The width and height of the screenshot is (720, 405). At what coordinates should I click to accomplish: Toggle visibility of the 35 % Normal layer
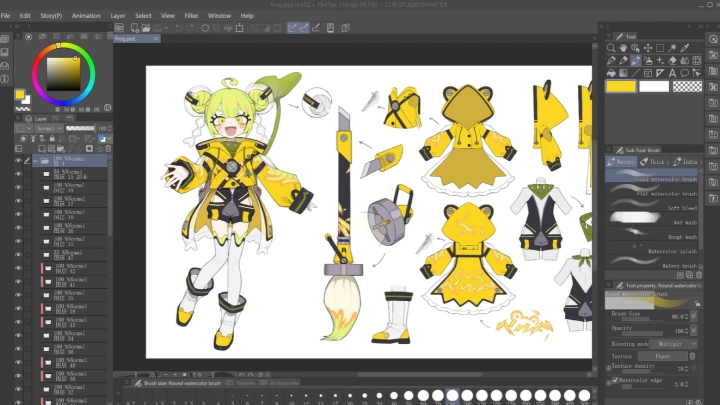pos(18,254)
